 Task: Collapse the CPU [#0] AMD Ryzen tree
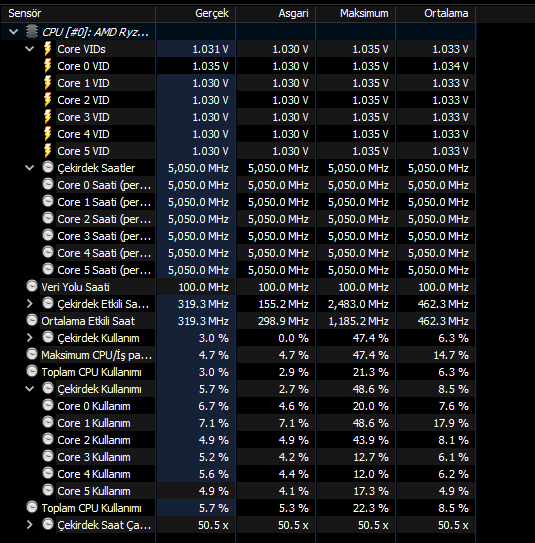point(14,32)
